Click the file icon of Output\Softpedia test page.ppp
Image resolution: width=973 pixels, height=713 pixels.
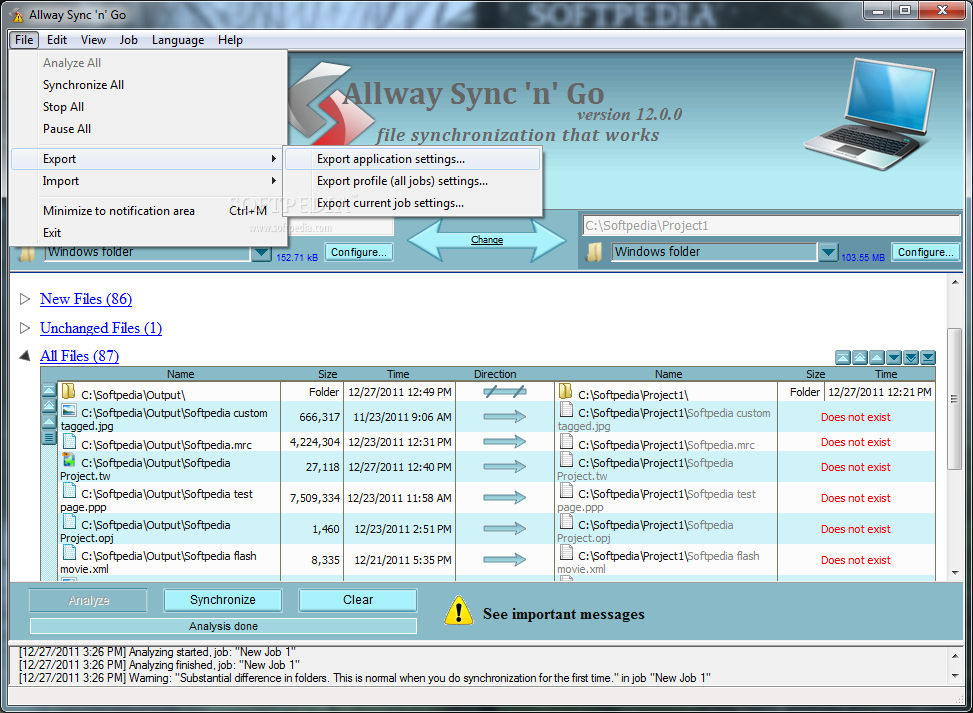pyautogui.click(x=70, y=491)
